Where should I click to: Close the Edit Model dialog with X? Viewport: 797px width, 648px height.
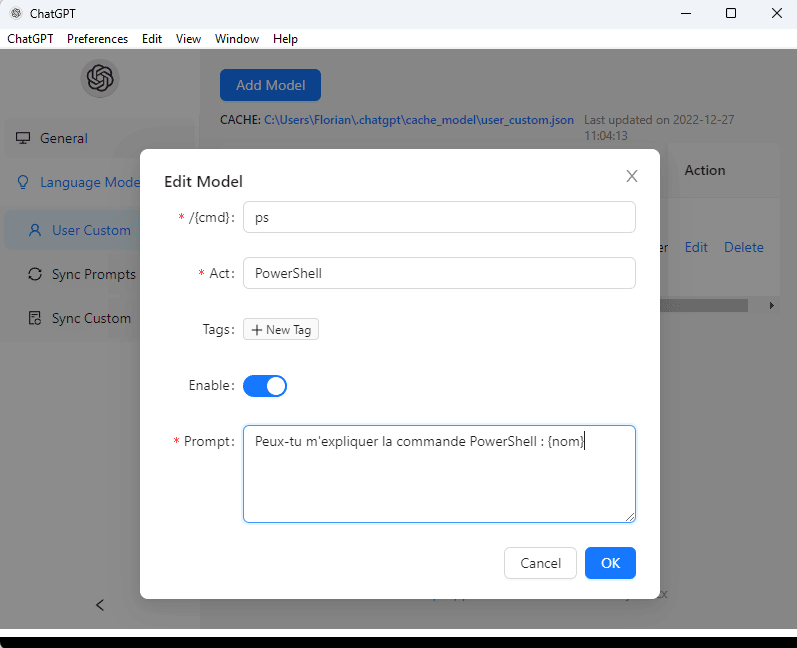pyautogui.click(x=631, y=176)
